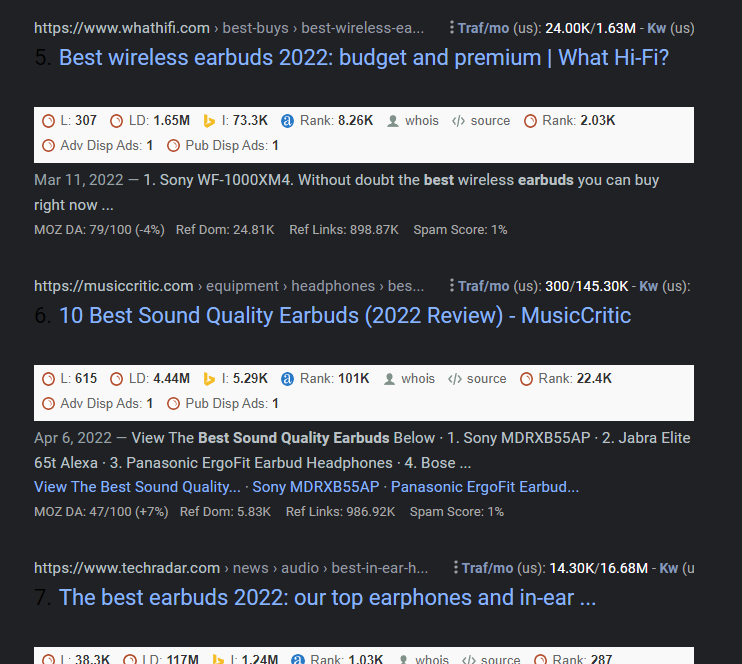The height and width of the screenshot is (664, 742).
Task: Click the I: 73.3K indexed pages value
Action: point(250,121)
